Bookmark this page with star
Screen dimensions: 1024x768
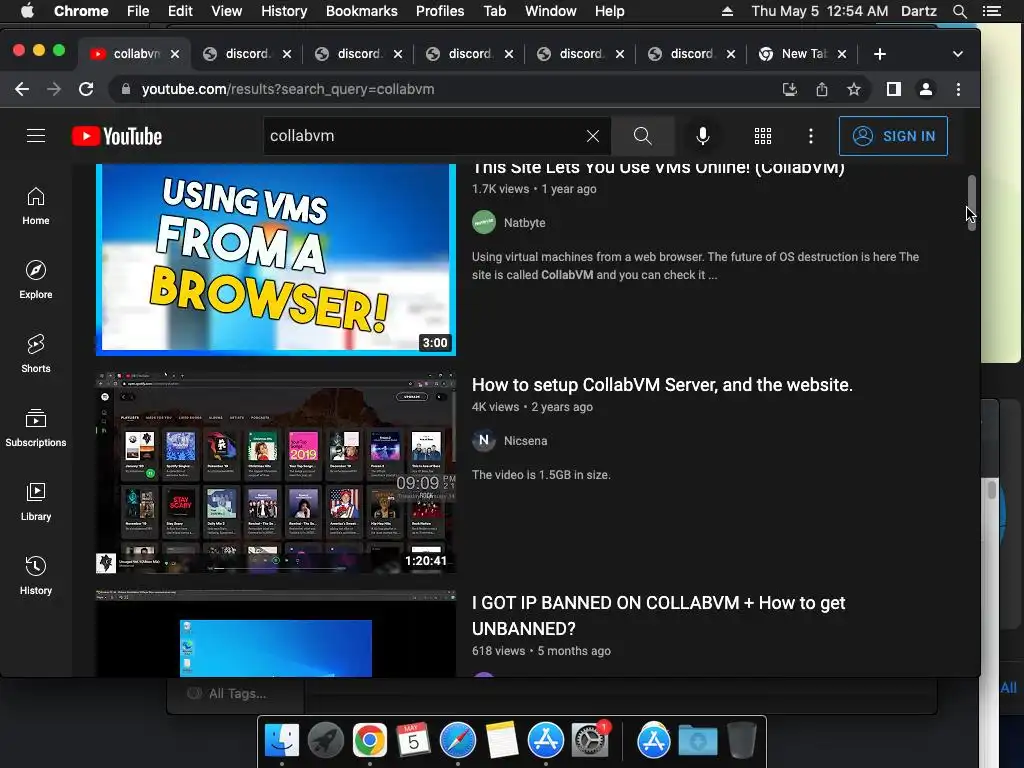pos(854,89)
